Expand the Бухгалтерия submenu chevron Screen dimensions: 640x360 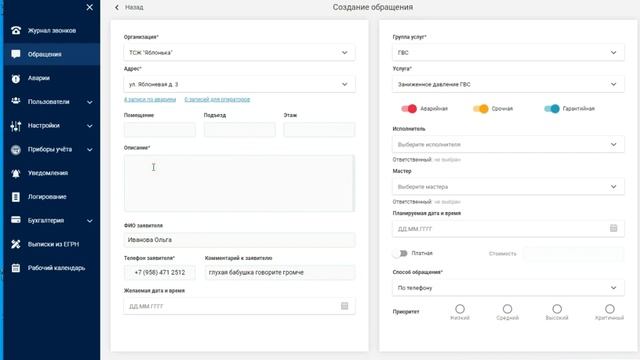point(90,221)
